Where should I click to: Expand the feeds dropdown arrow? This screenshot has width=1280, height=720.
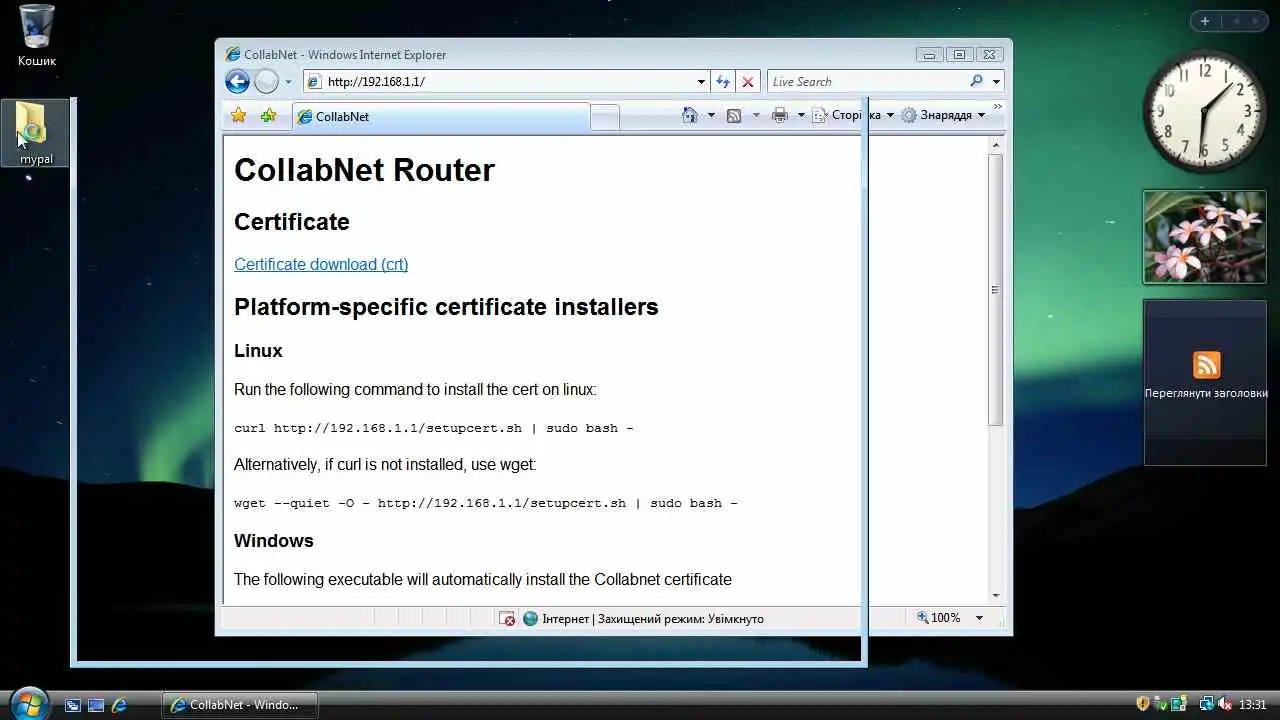755,116
